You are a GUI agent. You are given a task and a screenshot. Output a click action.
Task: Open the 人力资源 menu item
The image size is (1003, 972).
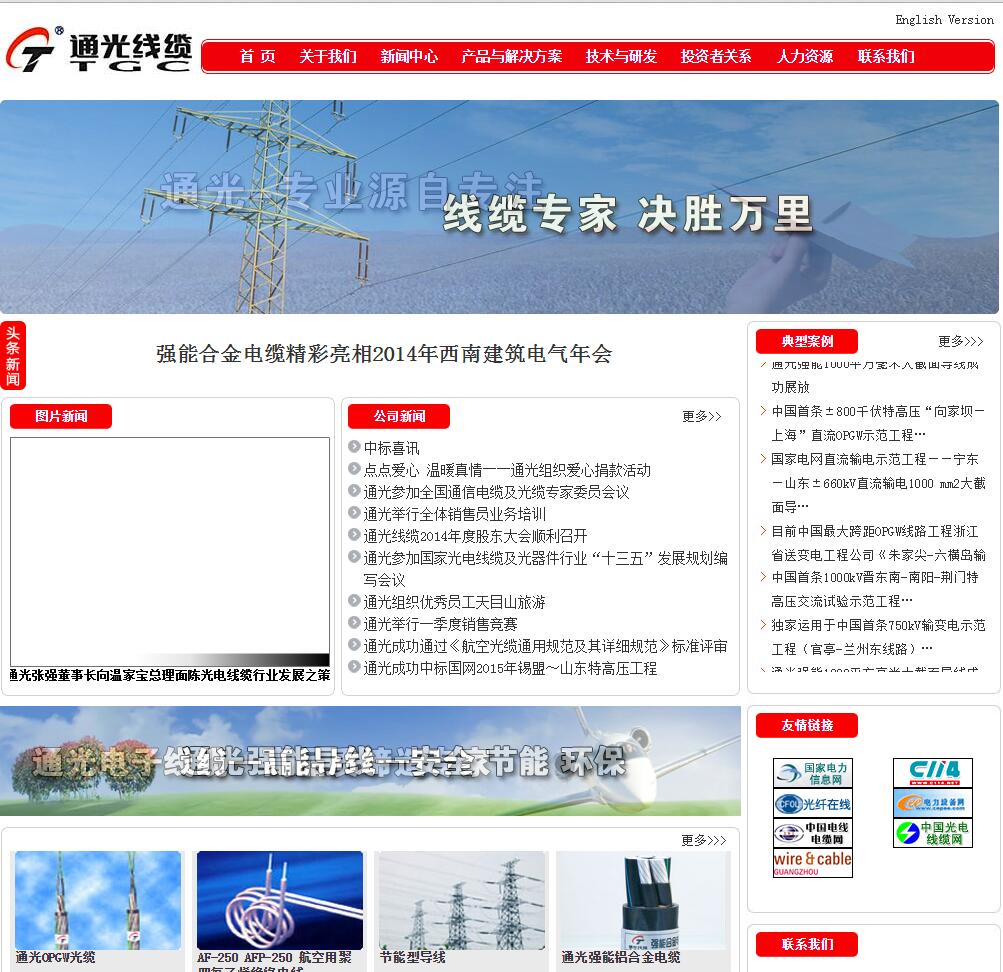(805, 56)
